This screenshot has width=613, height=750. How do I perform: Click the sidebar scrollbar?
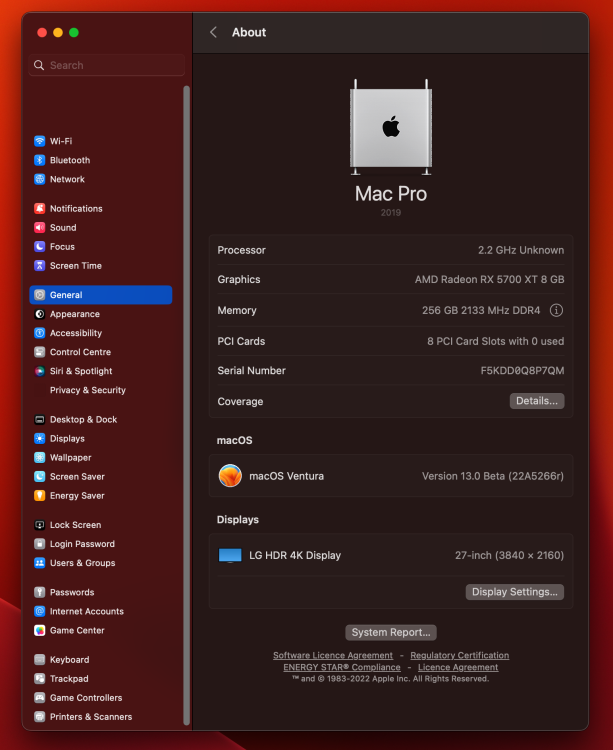click(x=186, y=406)
